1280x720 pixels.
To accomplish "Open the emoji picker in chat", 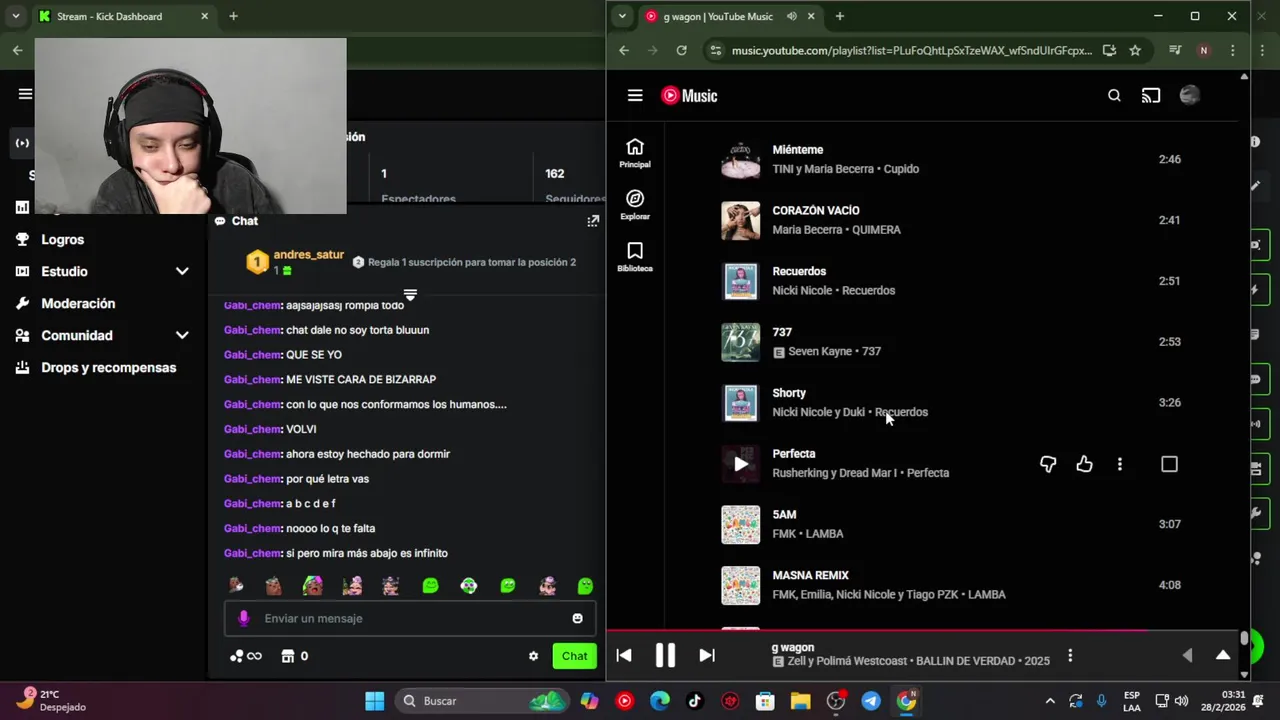I will pyautogui.click(x=577, y=618).
